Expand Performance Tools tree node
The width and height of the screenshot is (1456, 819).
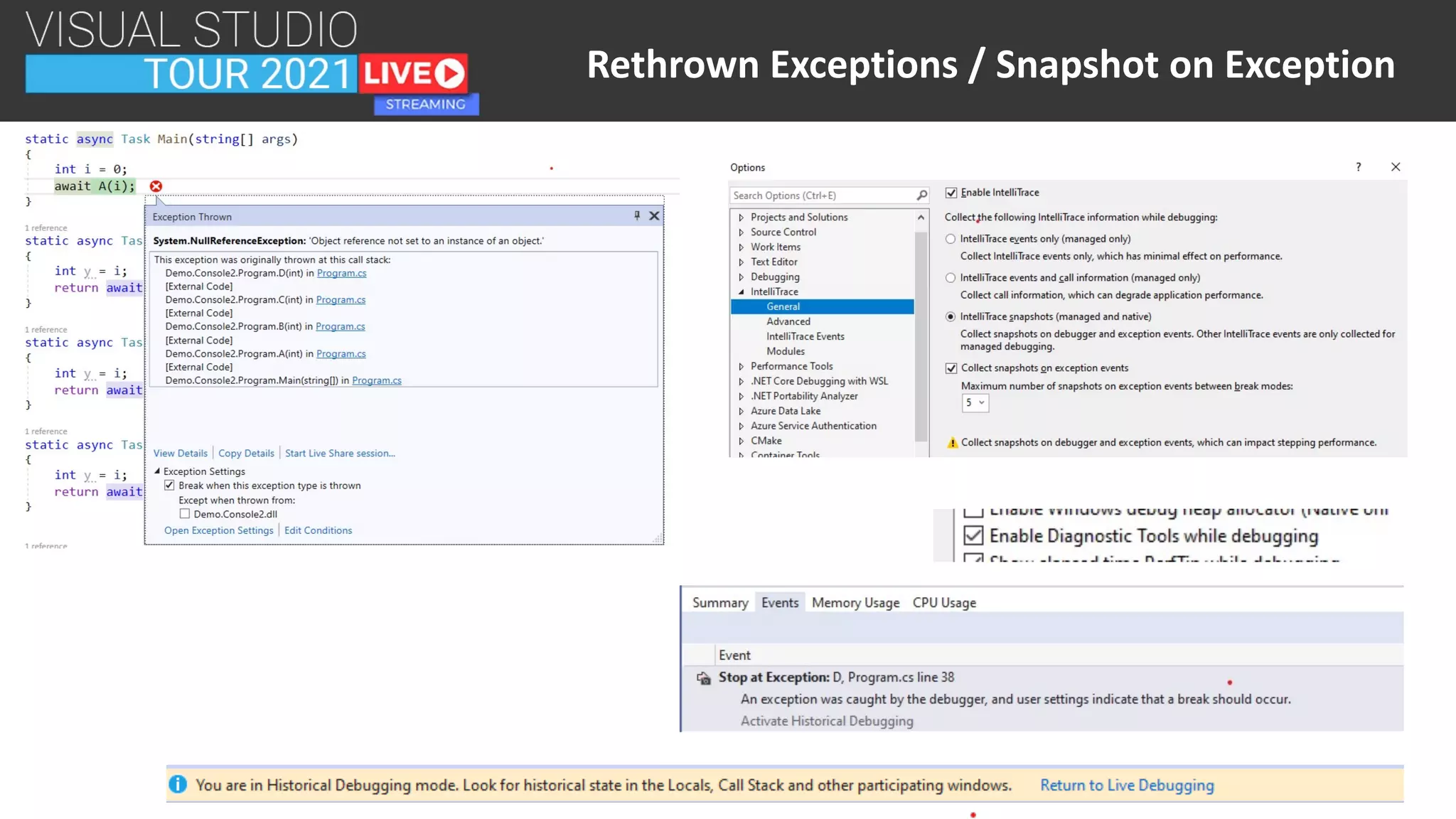741,367
